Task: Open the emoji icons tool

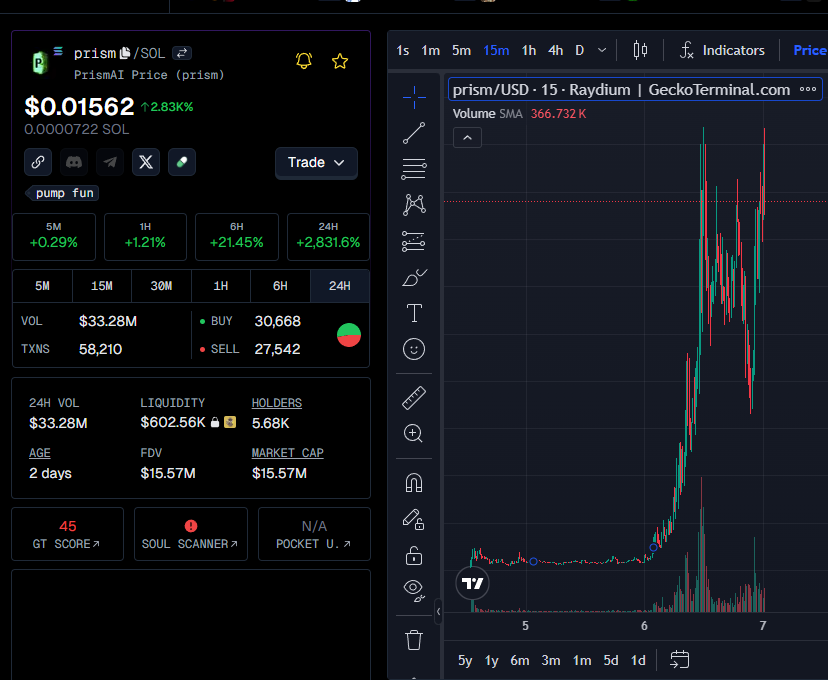Action: click(414, 349)
